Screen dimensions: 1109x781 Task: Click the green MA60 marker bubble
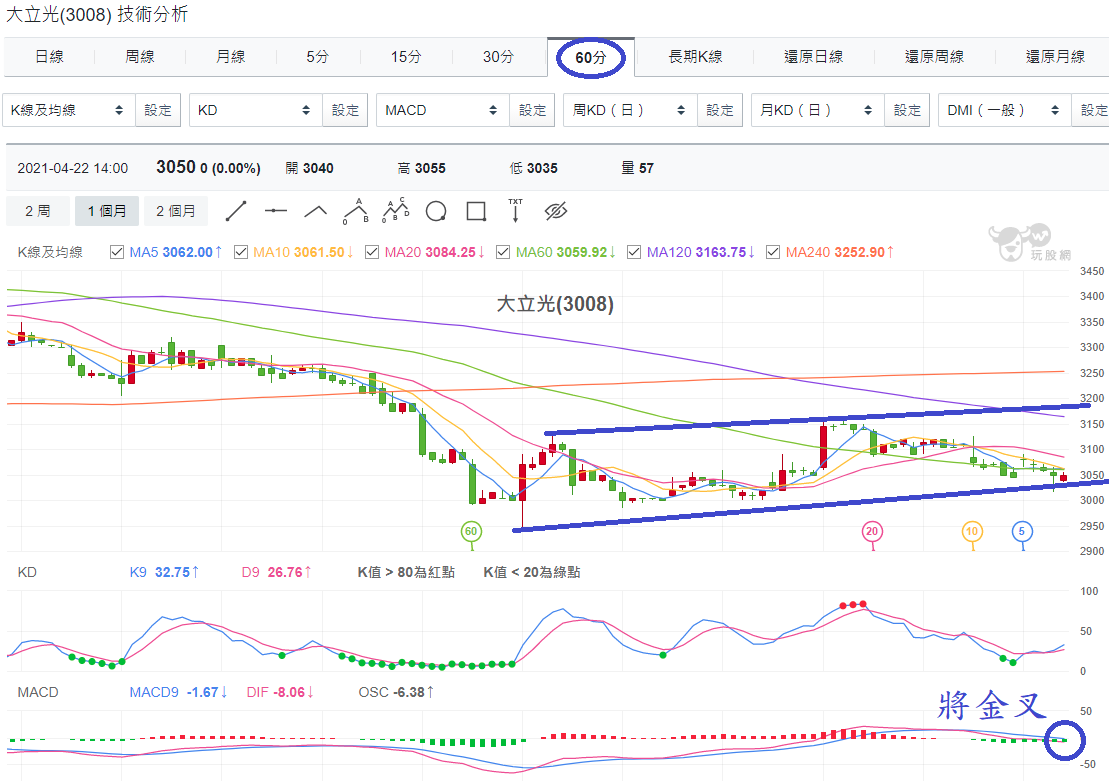coord(471,531)
